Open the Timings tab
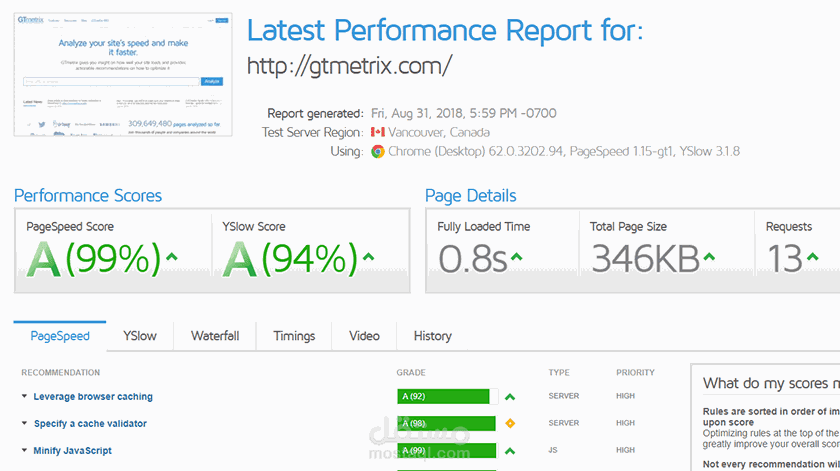 pyautogui.click(x=294, y=336)
